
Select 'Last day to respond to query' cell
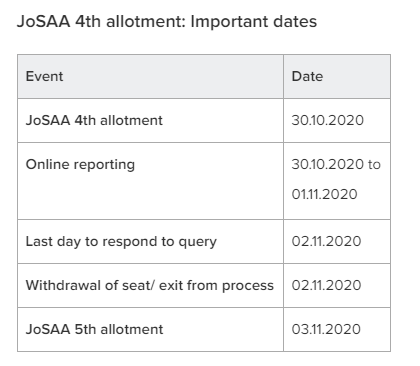pos(150,241)
